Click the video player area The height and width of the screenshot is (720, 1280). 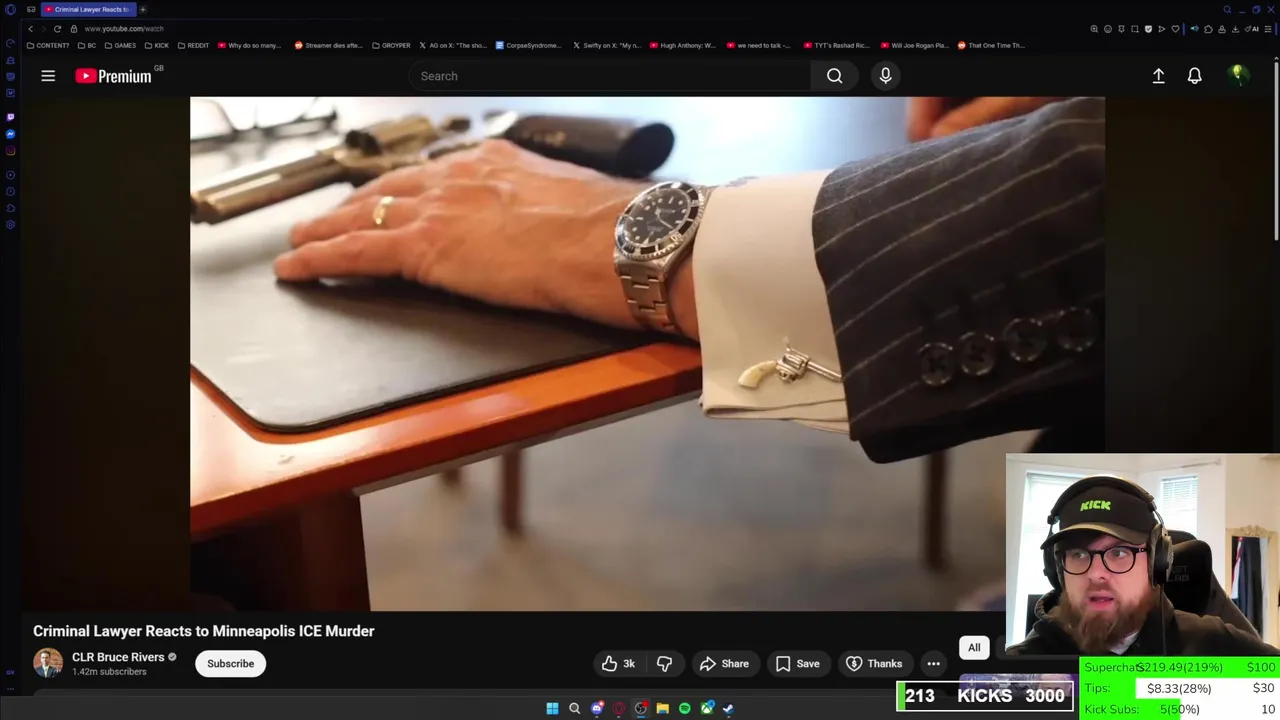click(647, 353)
